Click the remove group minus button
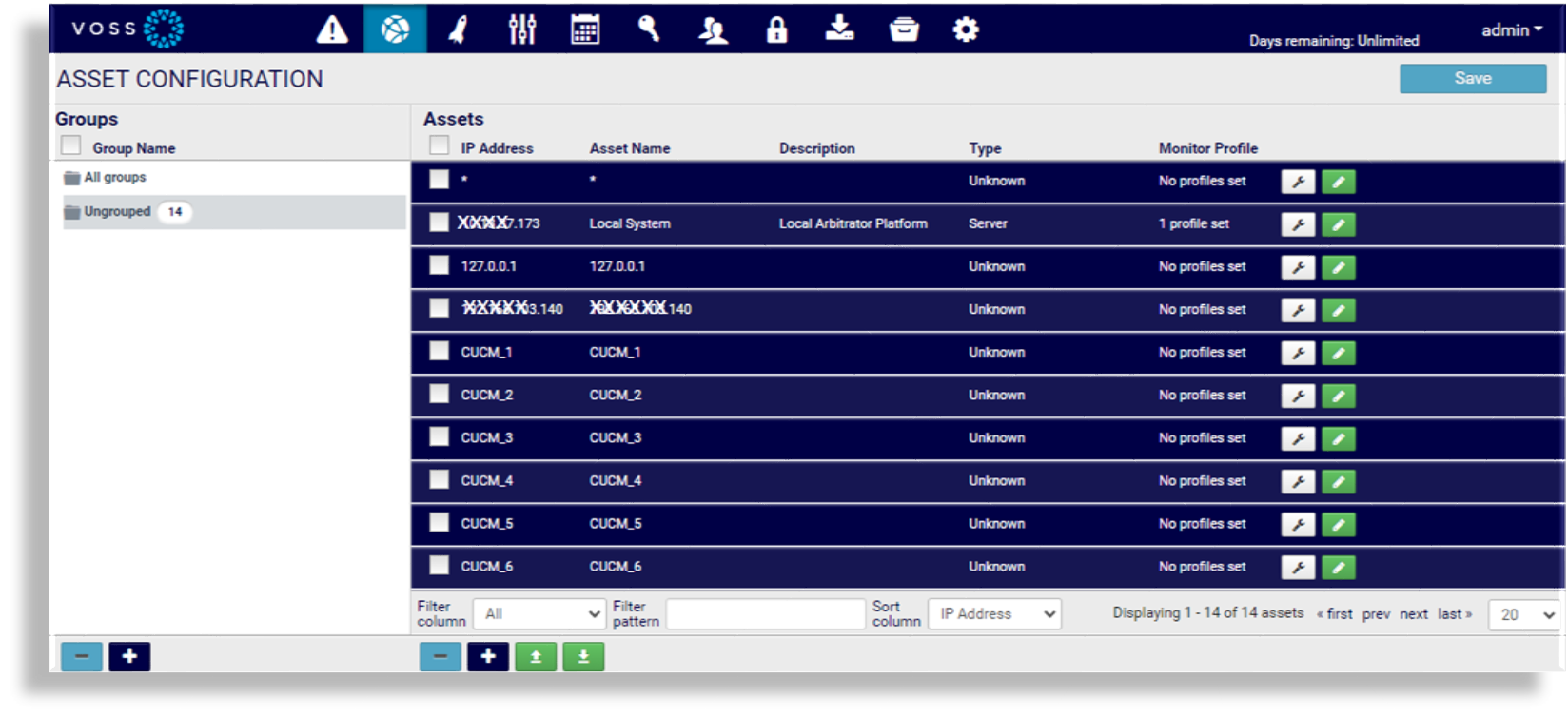 pyautogui.click(x=82, y=657)
